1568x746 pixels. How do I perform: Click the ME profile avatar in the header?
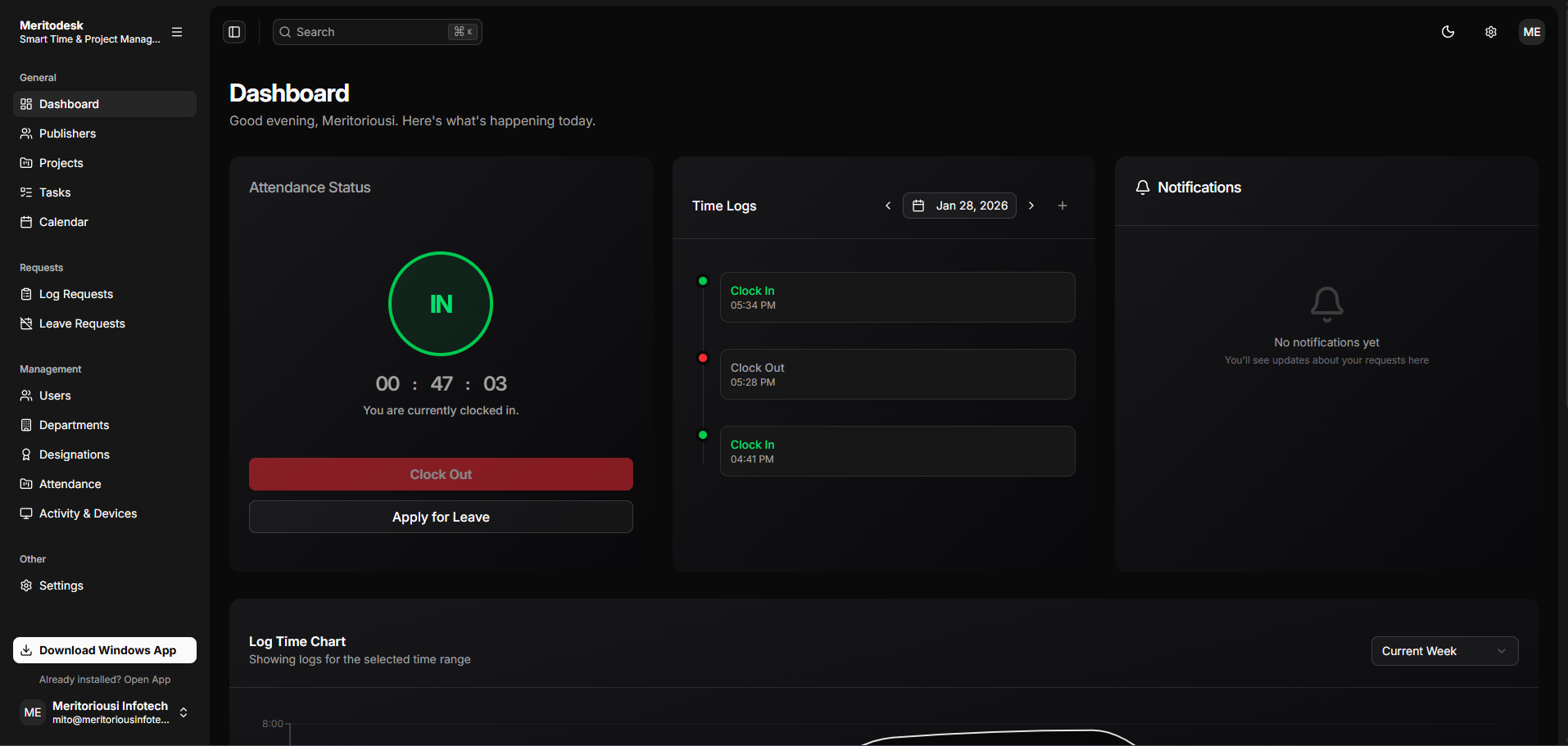[x=1531, y=32]
